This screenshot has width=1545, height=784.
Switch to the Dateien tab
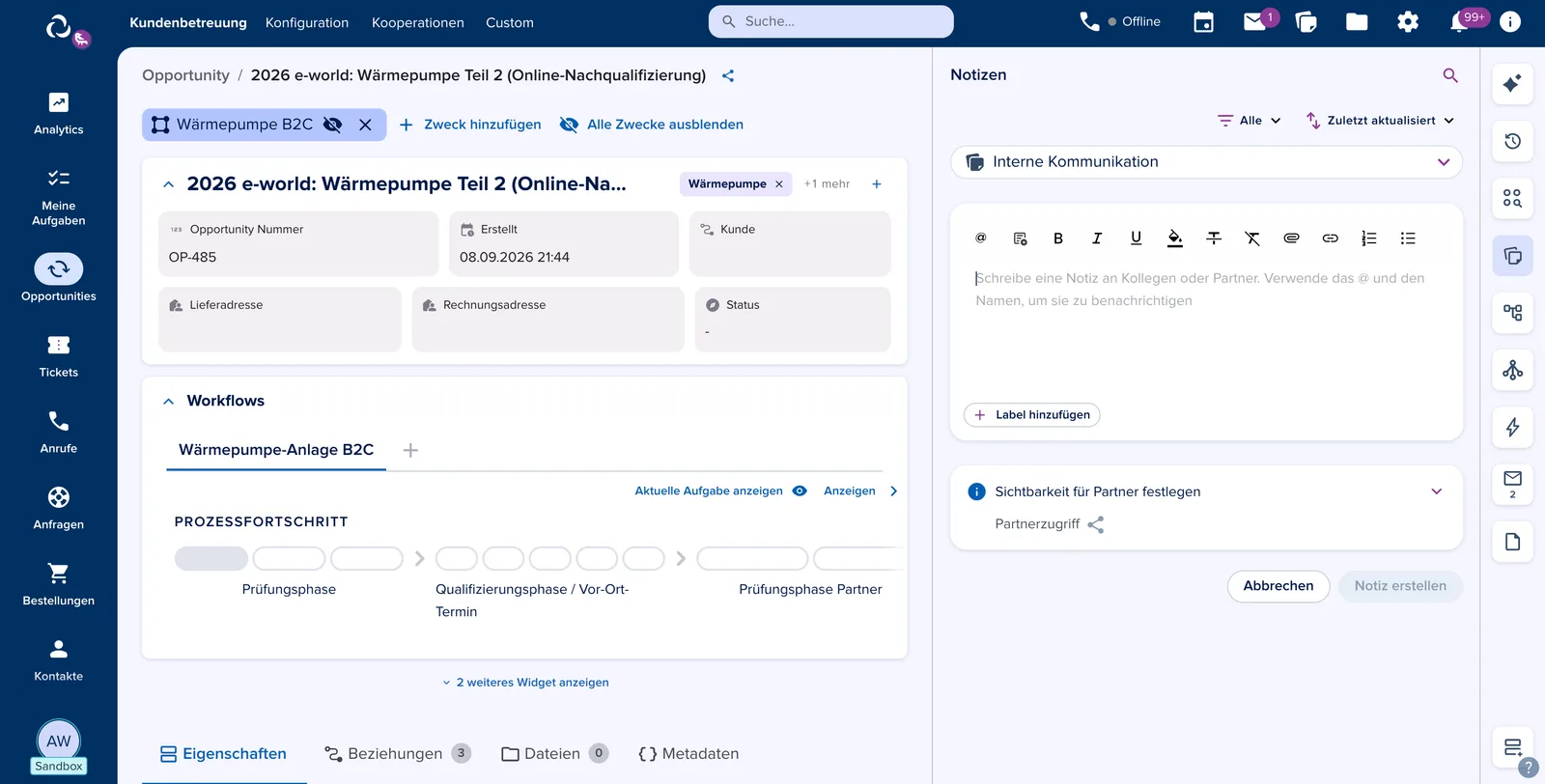(554, 754)
